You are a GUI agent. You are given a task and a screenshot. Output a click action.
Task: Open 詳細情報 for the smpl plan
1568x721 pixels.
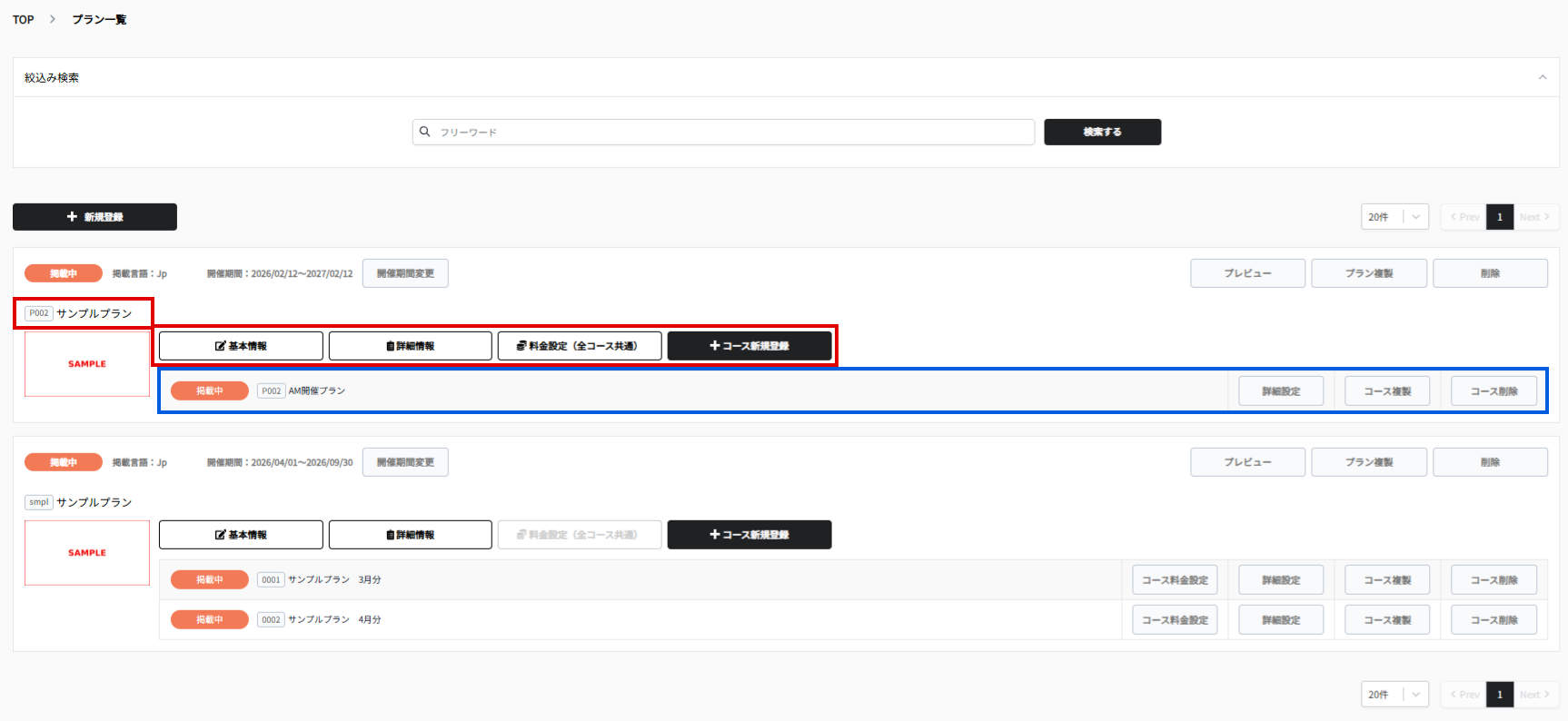(x=410, y=535)
